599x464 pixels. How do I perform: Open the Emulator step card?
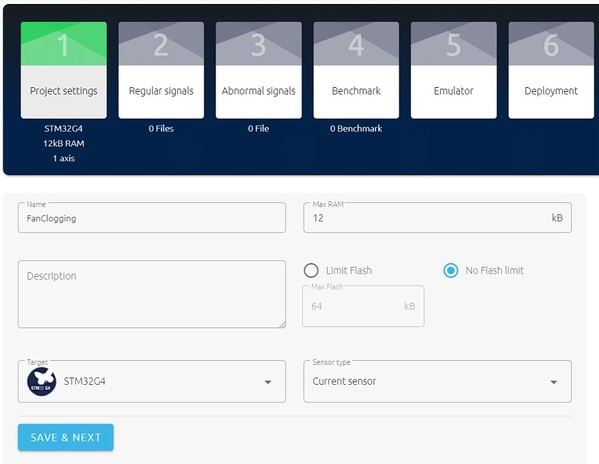tap(454, 70)
